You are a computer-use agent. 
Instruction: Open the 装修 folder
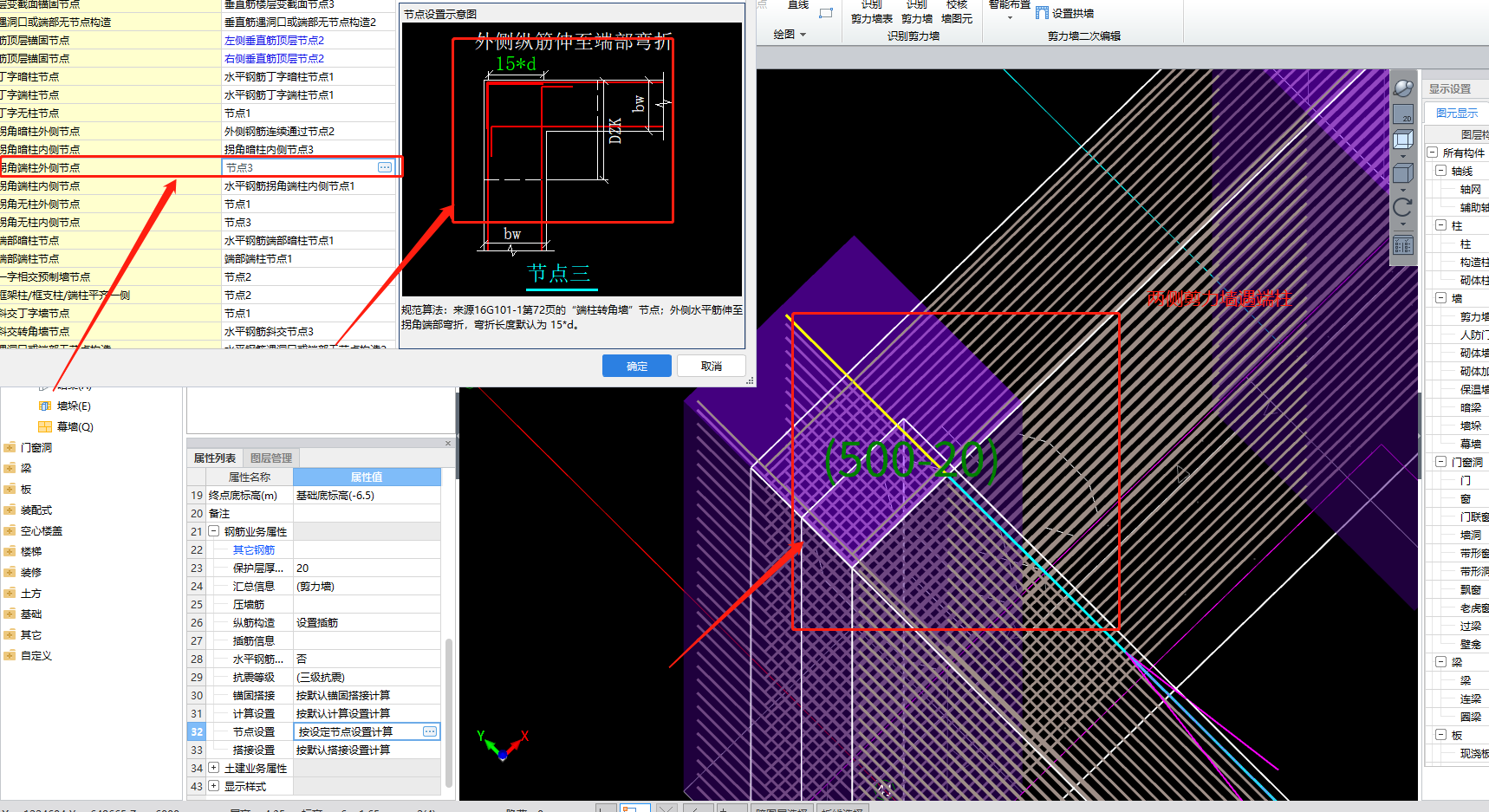10,572
